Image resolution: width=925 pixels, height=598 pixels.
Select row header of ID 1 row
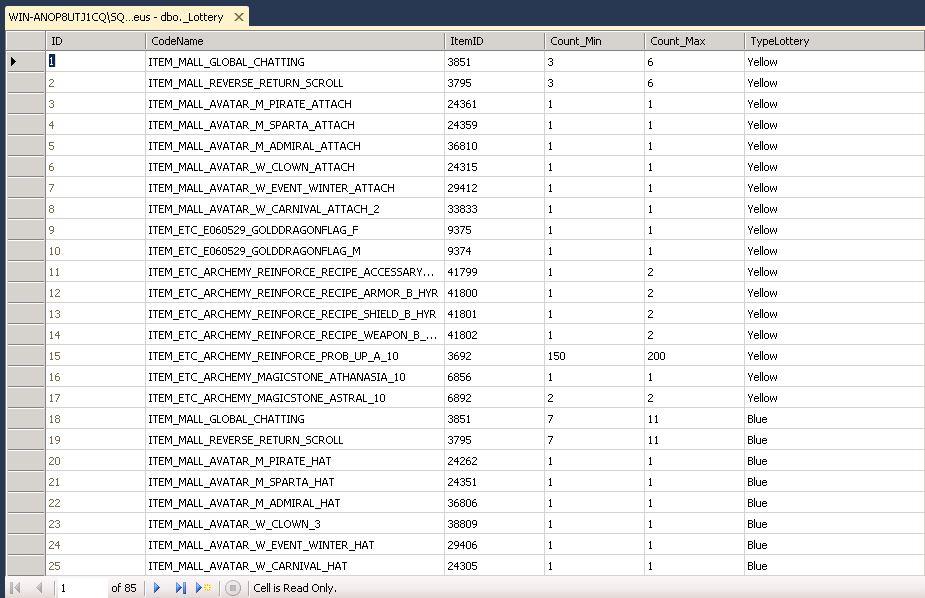pyautogui.click(x=25, y=61)
